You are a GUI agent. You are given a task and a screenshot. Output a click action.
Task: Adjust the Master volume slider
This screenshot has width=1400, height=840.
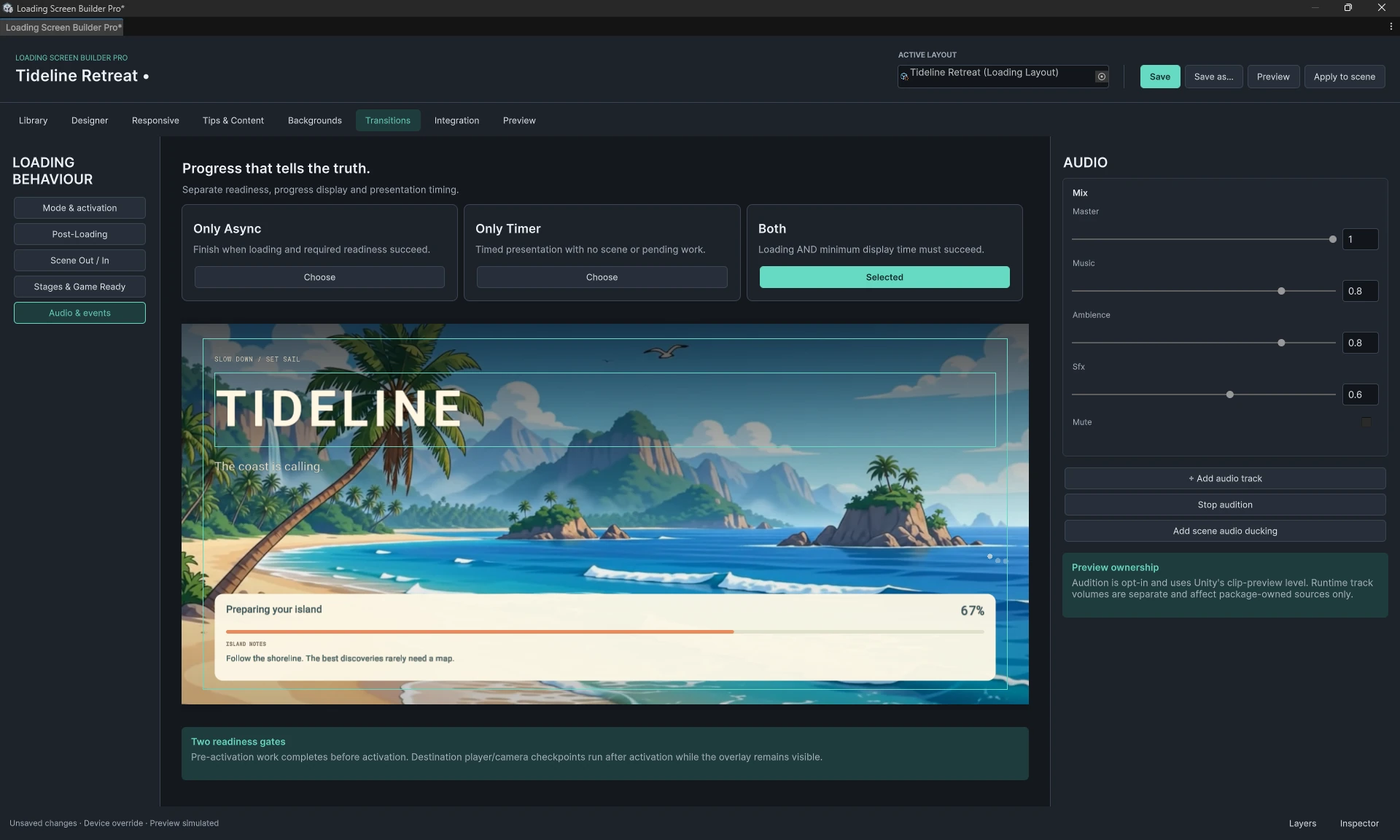(1203, 239)
